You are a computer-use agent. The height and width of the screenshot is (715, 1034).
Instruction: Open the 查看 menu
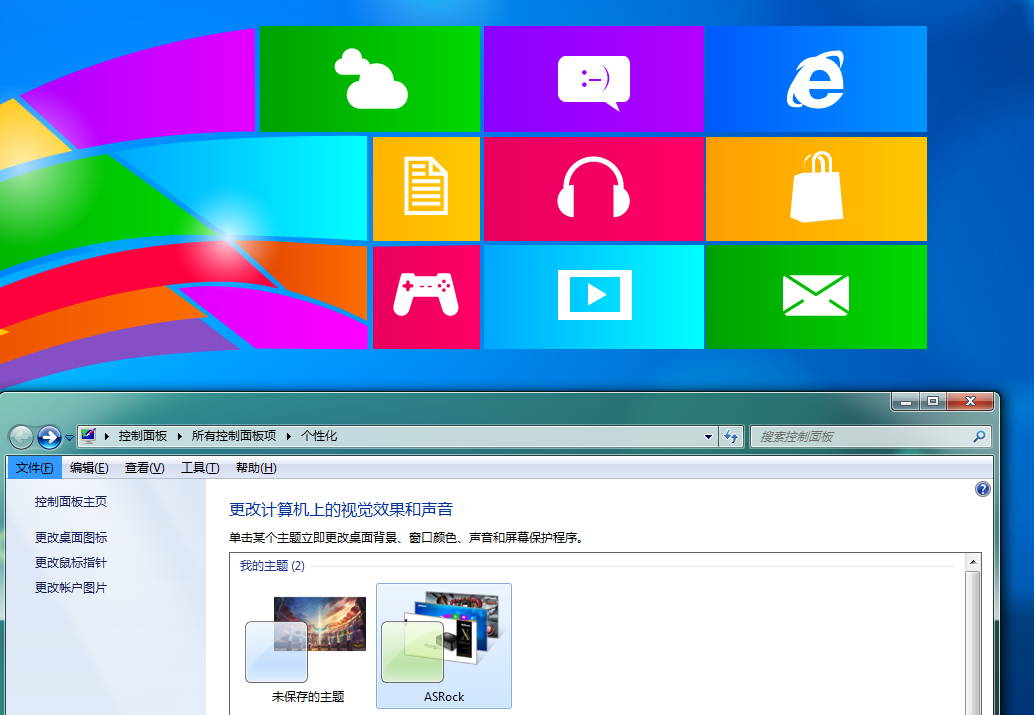(x=145, y=467)
